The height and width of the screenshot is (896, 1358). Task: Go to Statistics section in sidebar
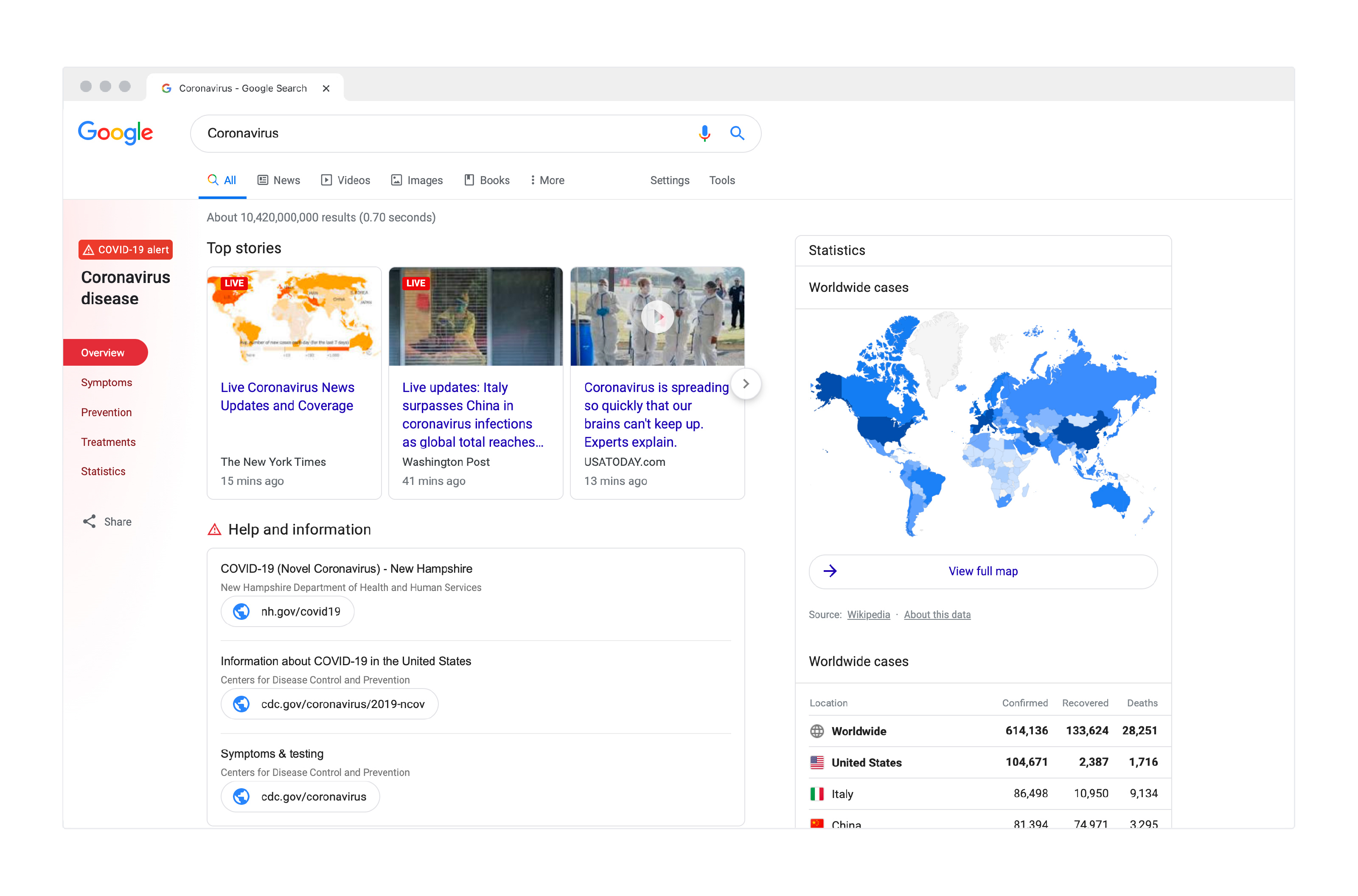point(103,471)
